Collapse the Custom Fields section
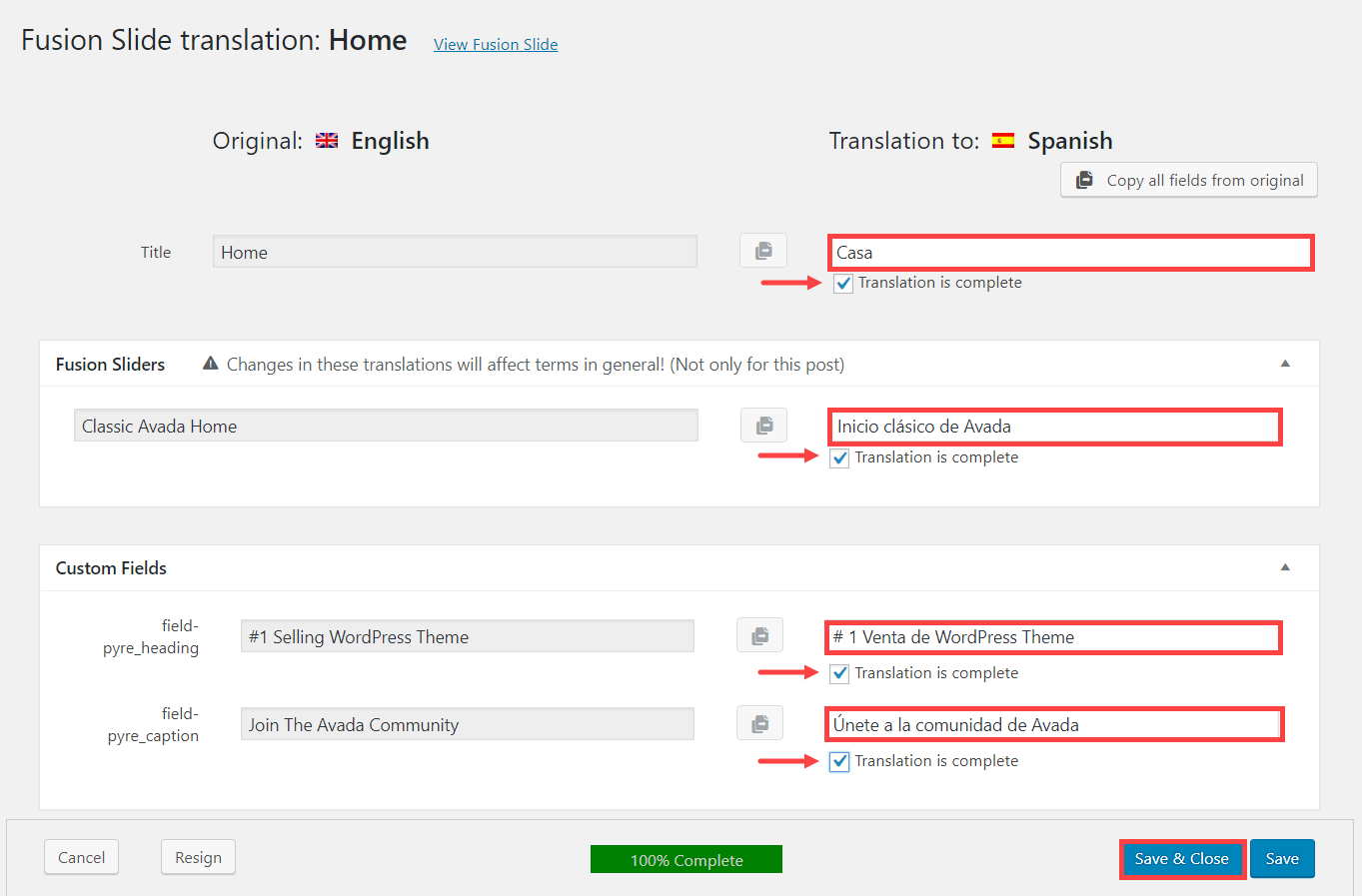 point(1285,567)
